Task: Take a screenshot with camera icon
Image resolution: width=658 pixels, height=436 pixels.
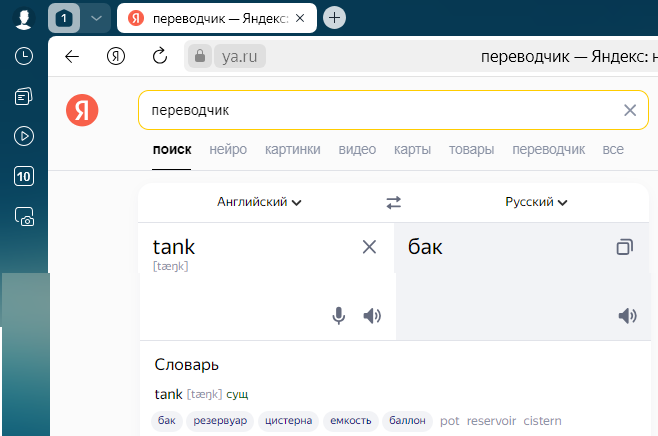Action: [x=24, y=217]
